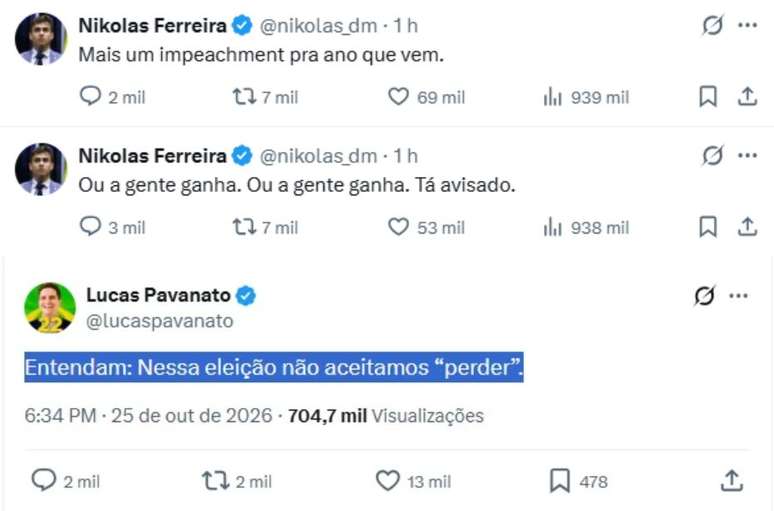The width and height of the screenshot is (774, 511).
Task: Open Grok icon on first tweet
Action: coord(712,25)
